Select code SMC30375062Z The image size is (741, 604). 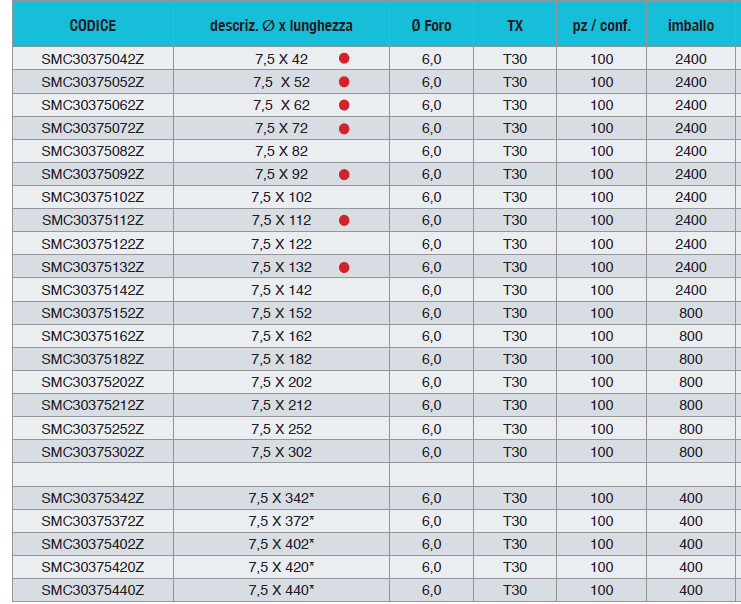click(x=93, y=105)
